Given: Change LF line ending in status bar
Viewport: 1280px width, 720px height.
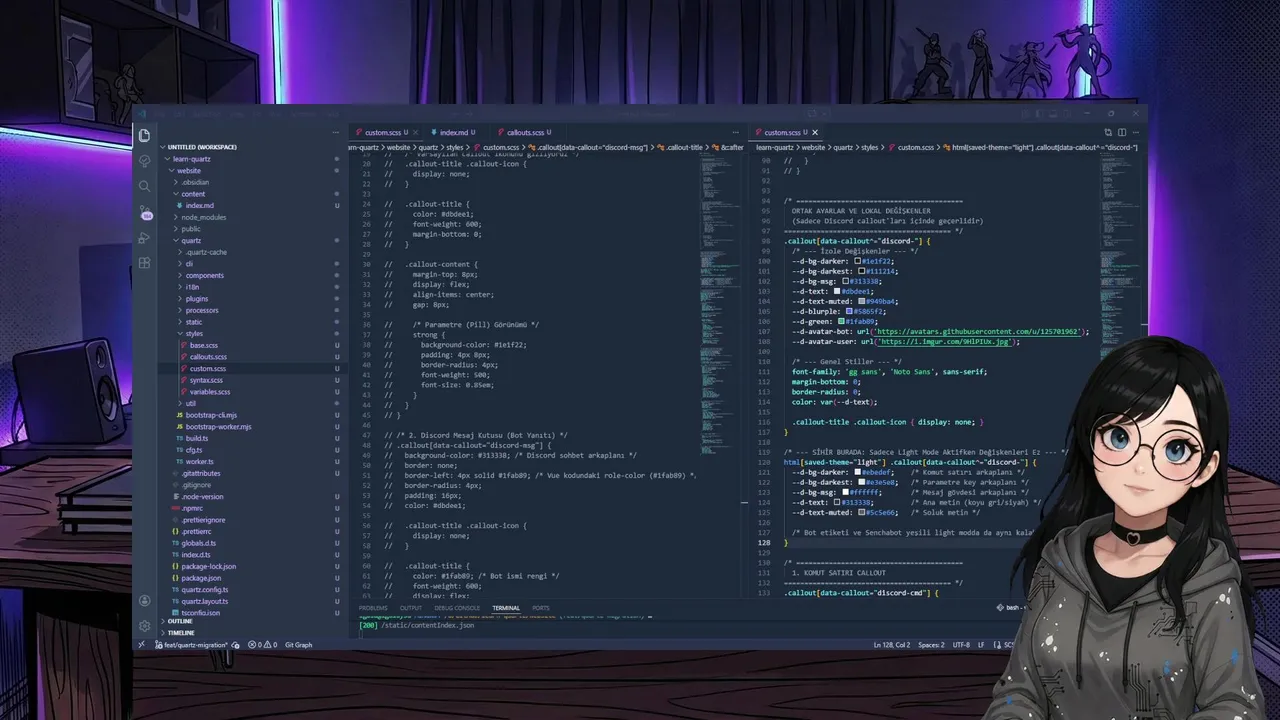Looking at the screenshot, I should [x=981, y=645].
